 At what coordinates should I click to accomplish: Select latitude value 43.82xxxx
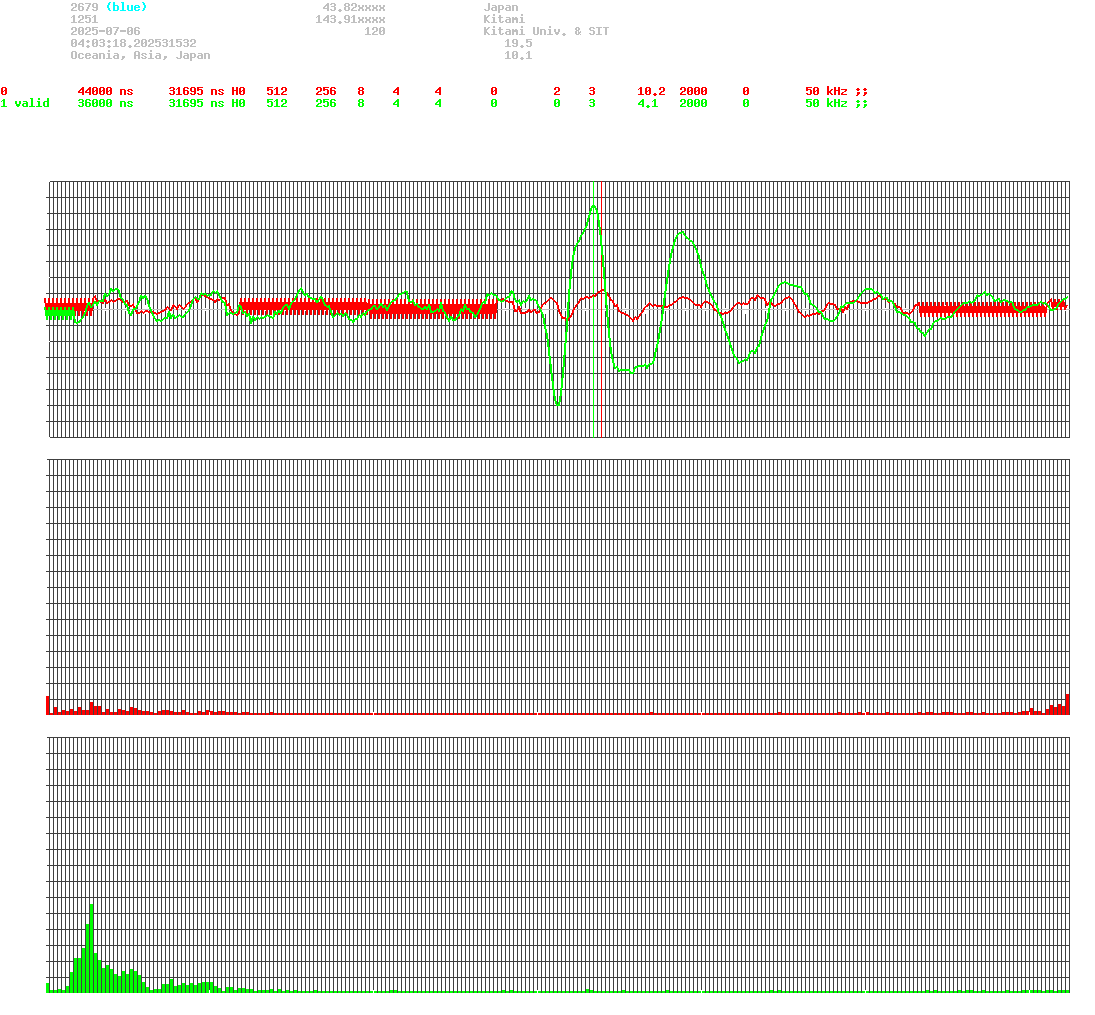[x=353, y=7]
